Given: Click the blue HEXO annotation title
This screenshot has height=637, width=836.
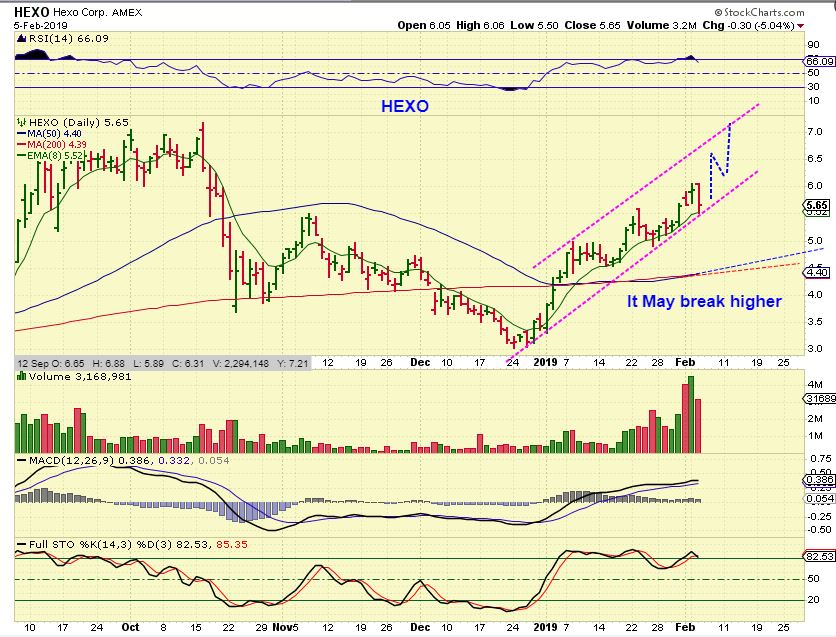Looking at the screenshot, I should [405, 106].
